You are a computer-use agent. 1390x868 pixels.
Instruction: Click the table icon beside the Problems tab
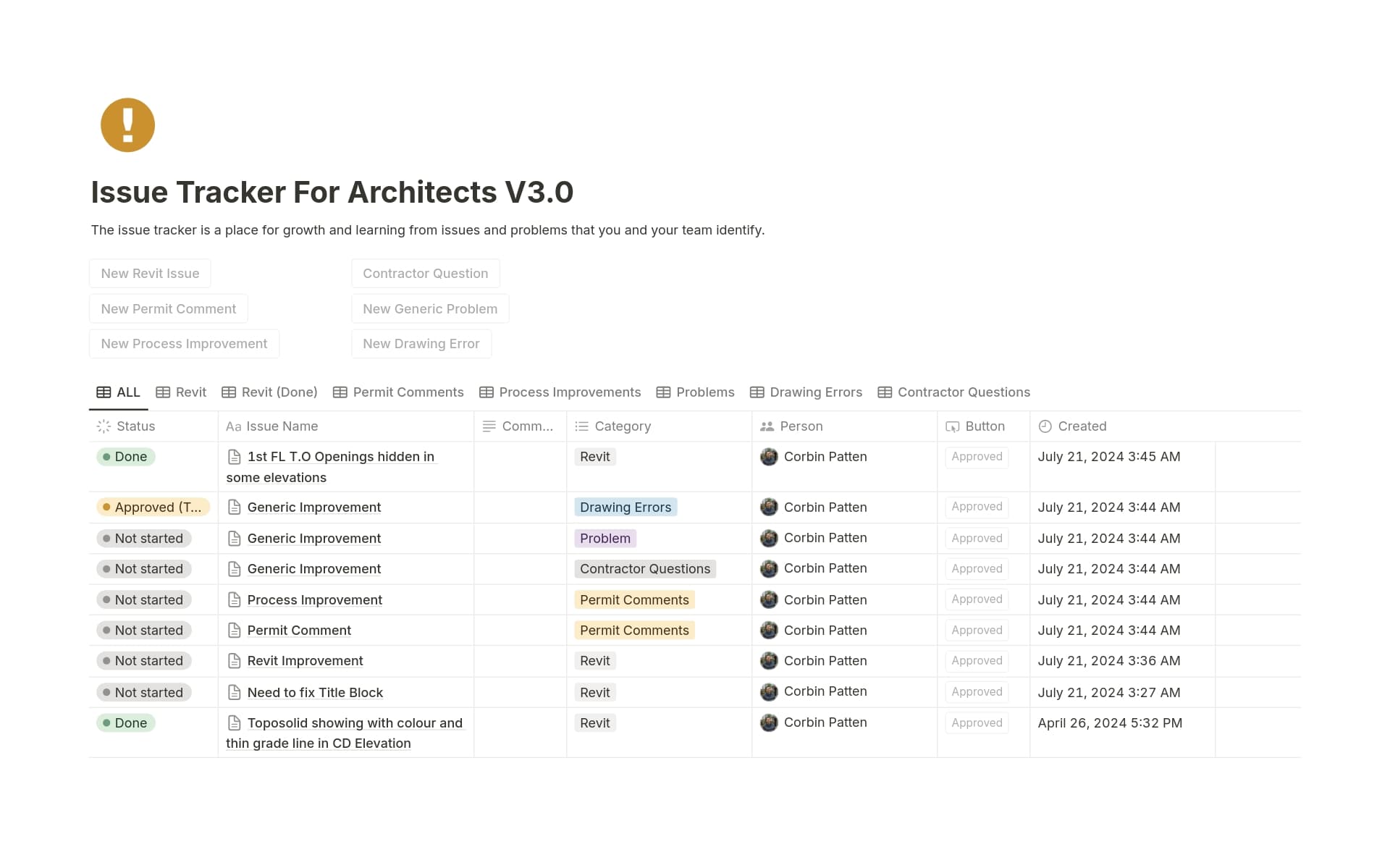[x=663, y=392]
